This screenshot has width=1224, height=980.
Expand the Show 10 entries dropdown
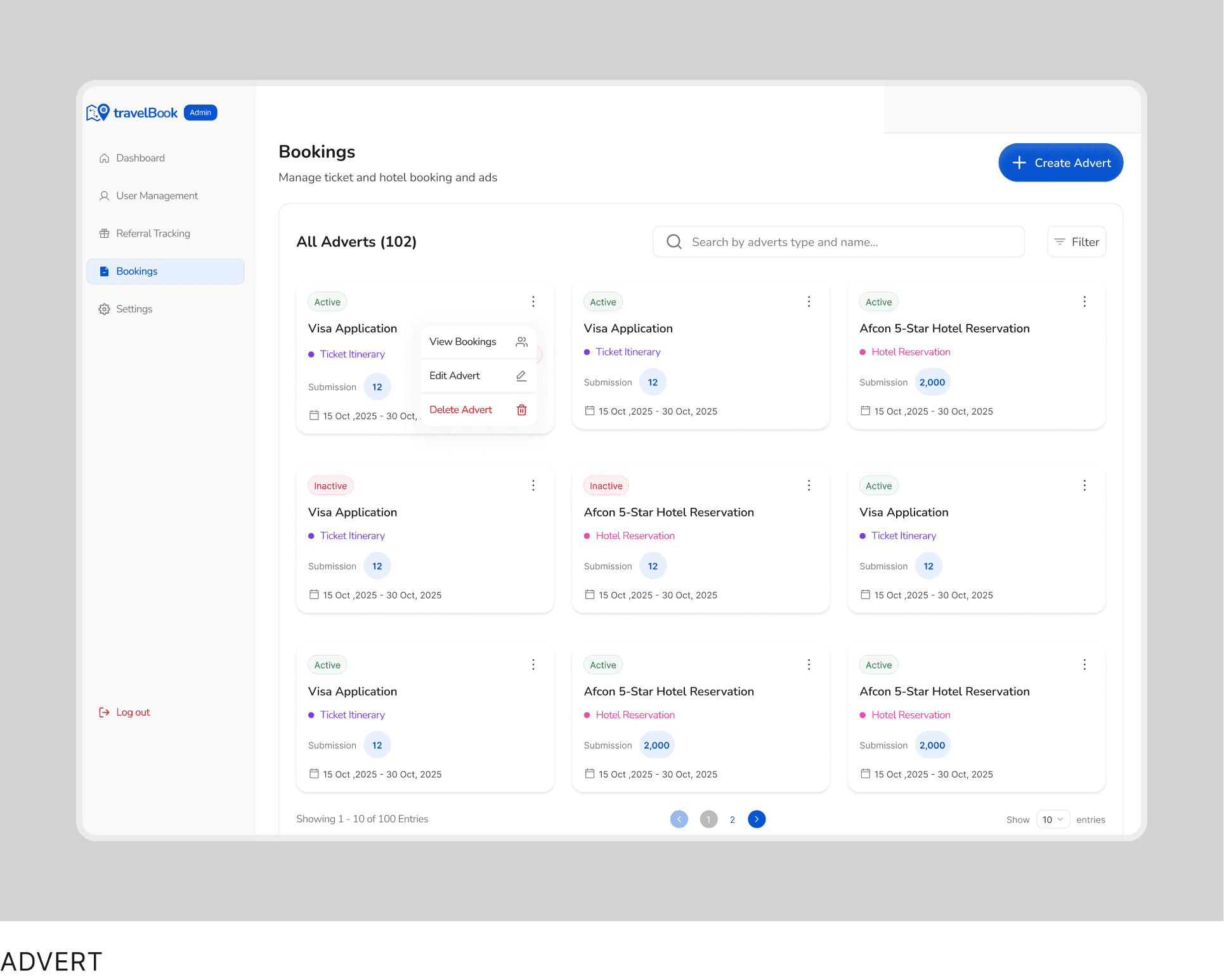[1053, 820]
